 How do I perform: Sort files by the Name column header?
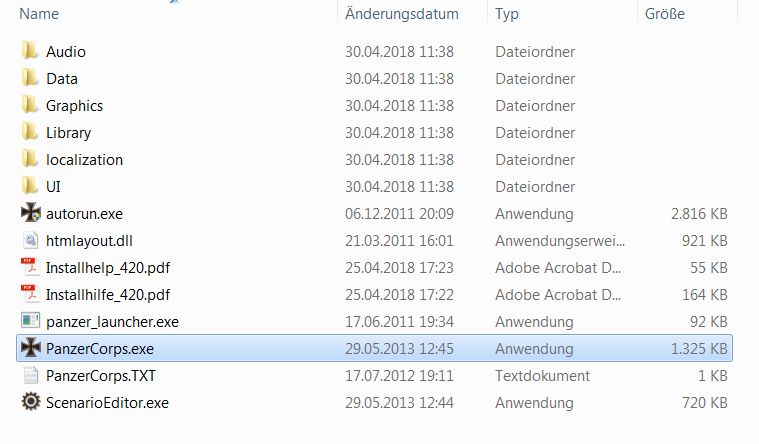pos(38,14)
